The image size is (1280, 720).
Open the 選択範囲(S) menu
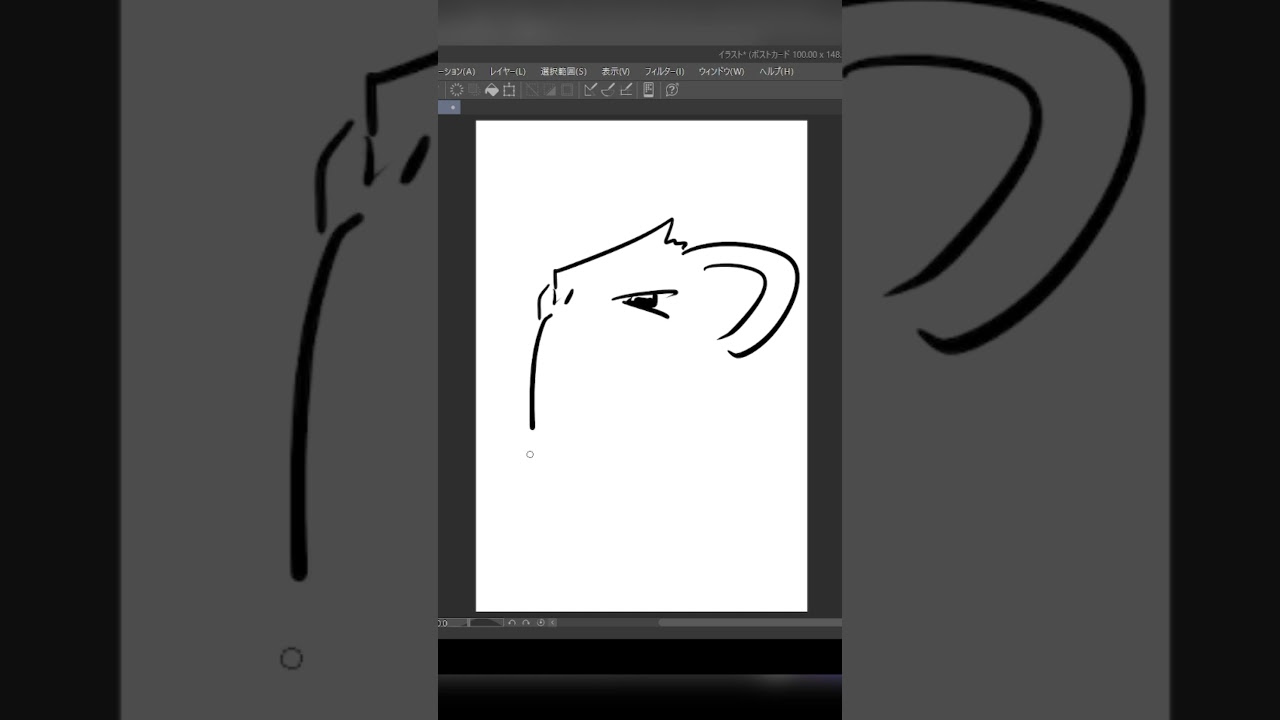pyautogui.click(x=563, y=72)
